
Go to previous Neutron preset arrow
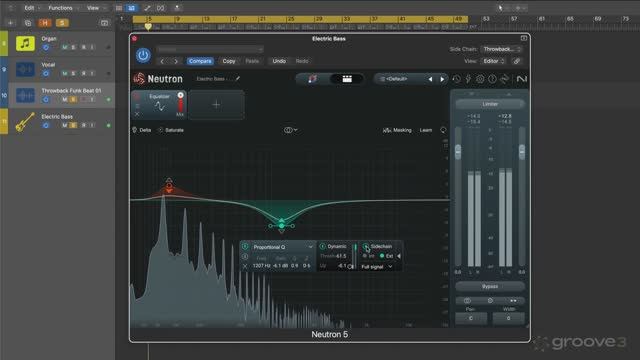click(x=430, y=79)
